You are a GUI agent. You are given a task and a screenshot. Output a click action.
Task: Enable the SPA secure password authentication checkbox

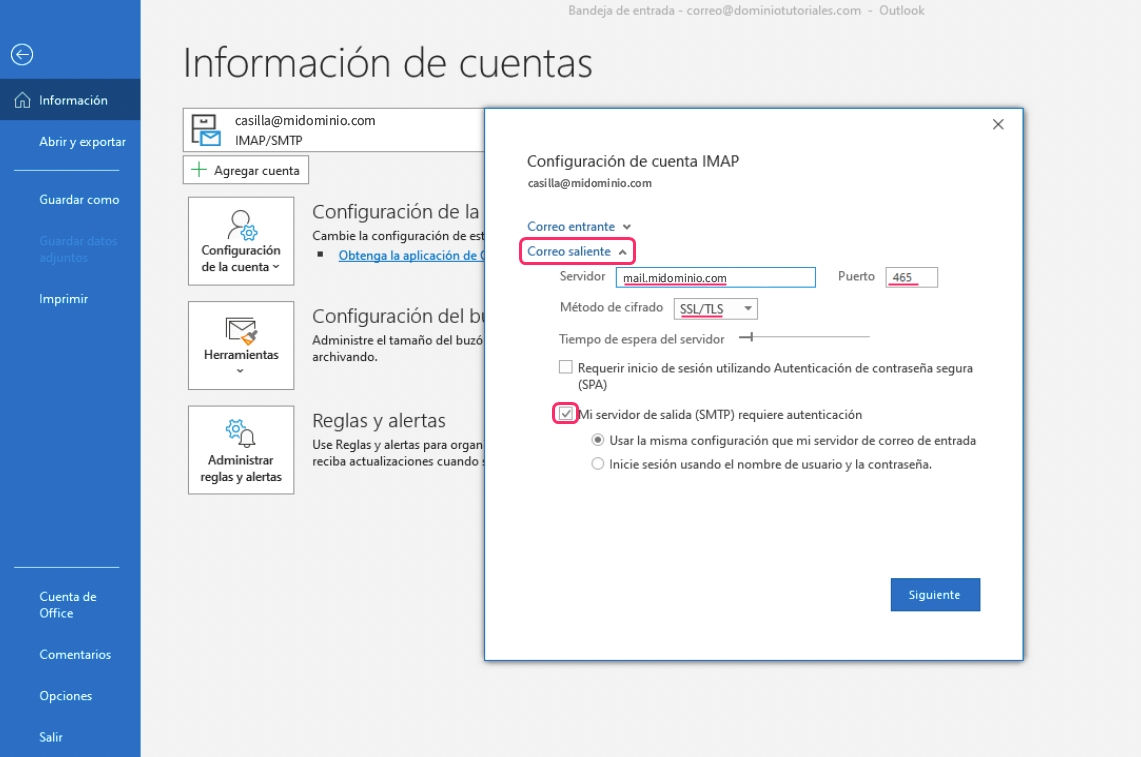click(x=566, y=368)
